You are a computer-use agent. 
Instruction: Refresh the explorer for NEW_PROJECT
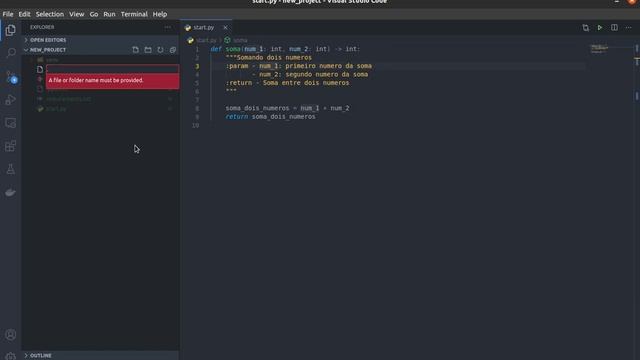click(160, 50)
